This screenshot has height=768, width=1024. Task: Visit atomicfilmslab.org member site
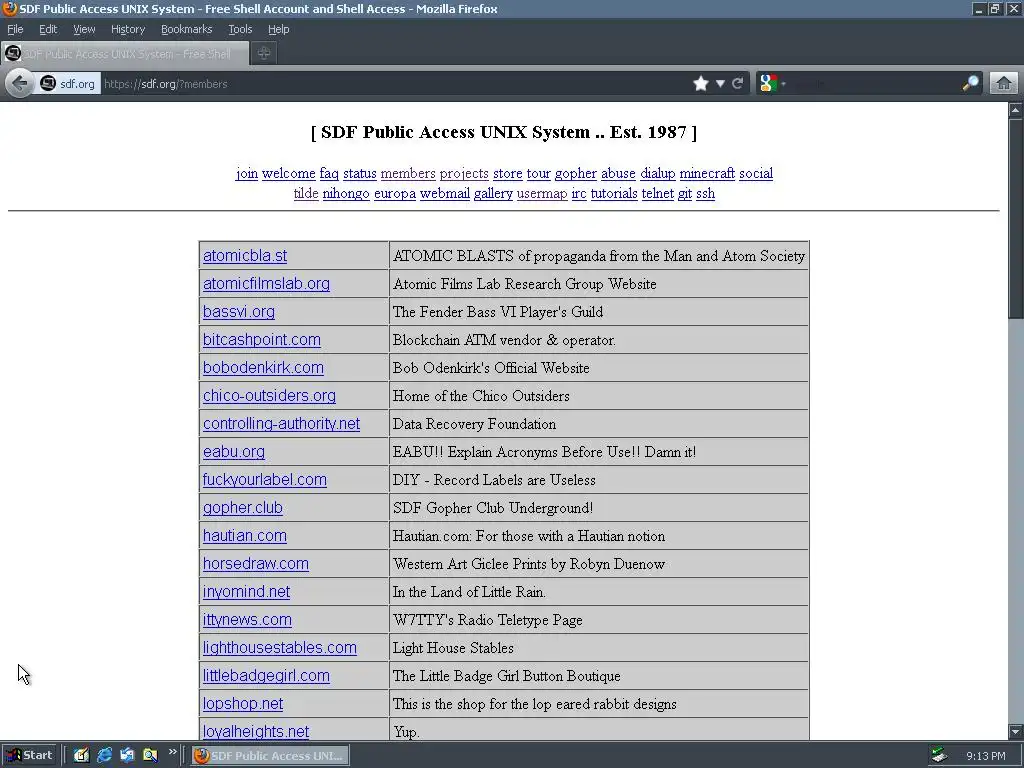[x=266, y=284]
